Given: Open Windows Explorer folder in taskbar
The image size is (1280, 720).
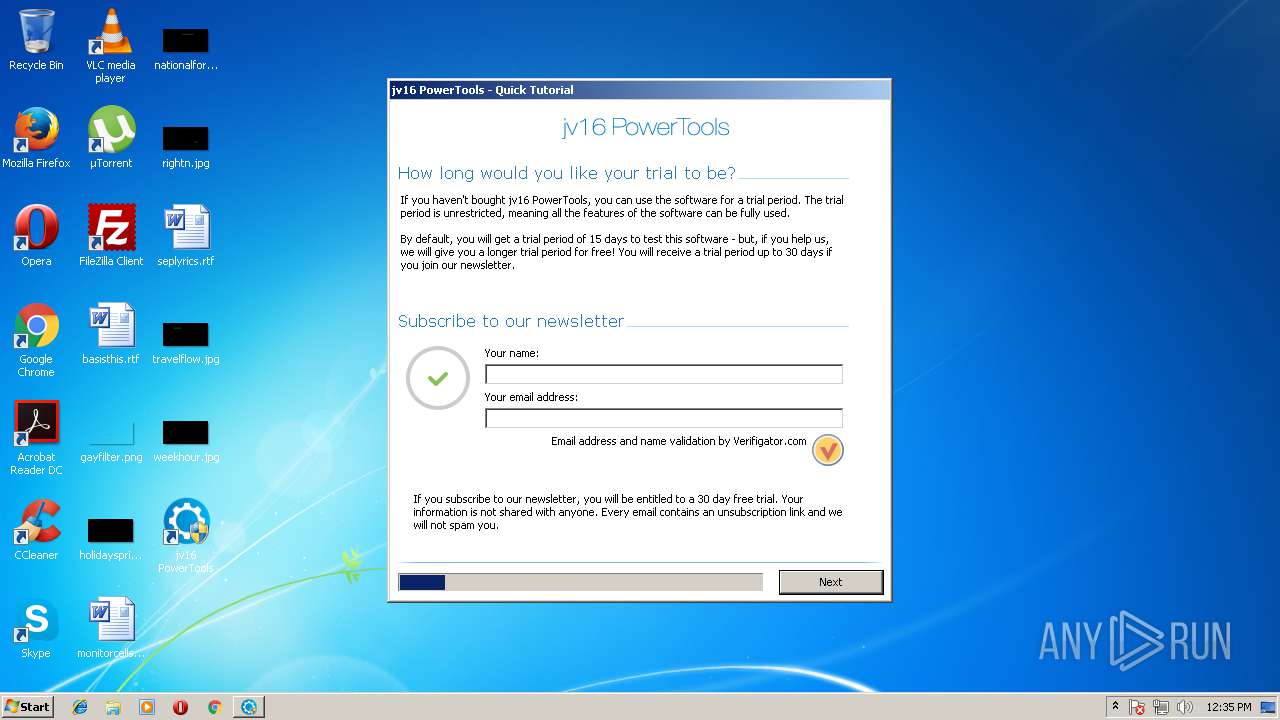Looking at the screenshot, I should 113,707.
